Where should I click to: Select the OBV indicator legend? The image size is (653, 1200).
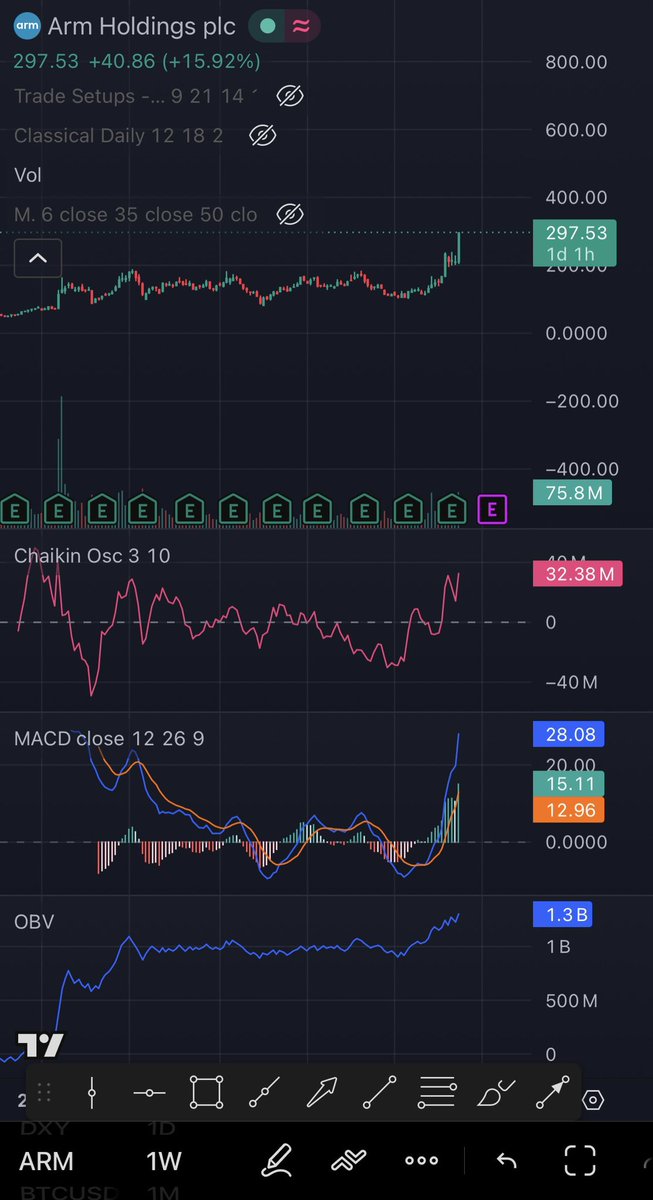tap(34, 921)
